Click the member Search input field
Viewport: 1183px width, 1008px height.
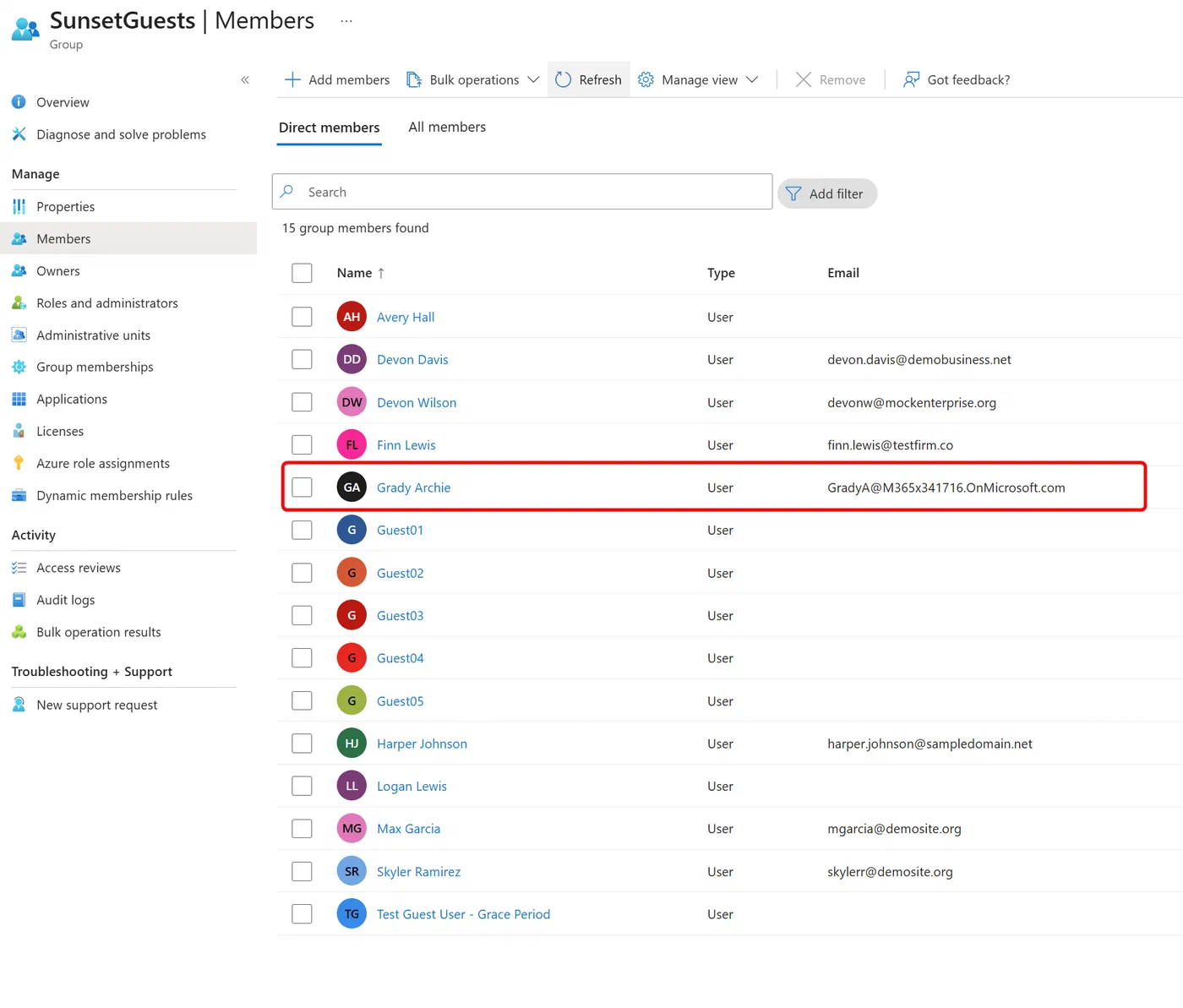click(522, 192)
